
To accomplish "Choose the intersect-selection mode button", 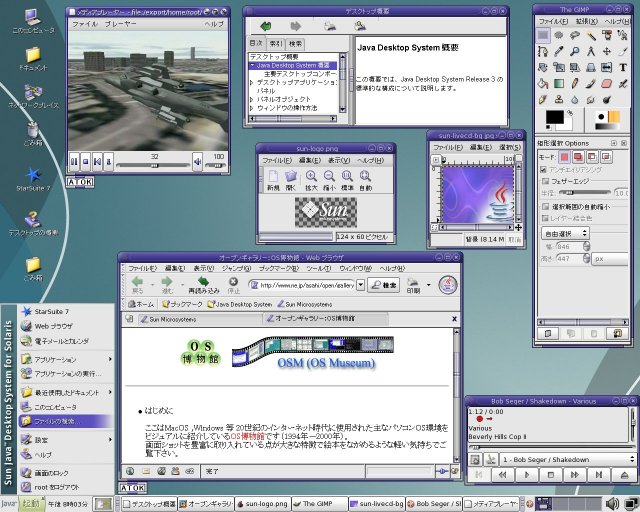I will click(x=606, y=157).
